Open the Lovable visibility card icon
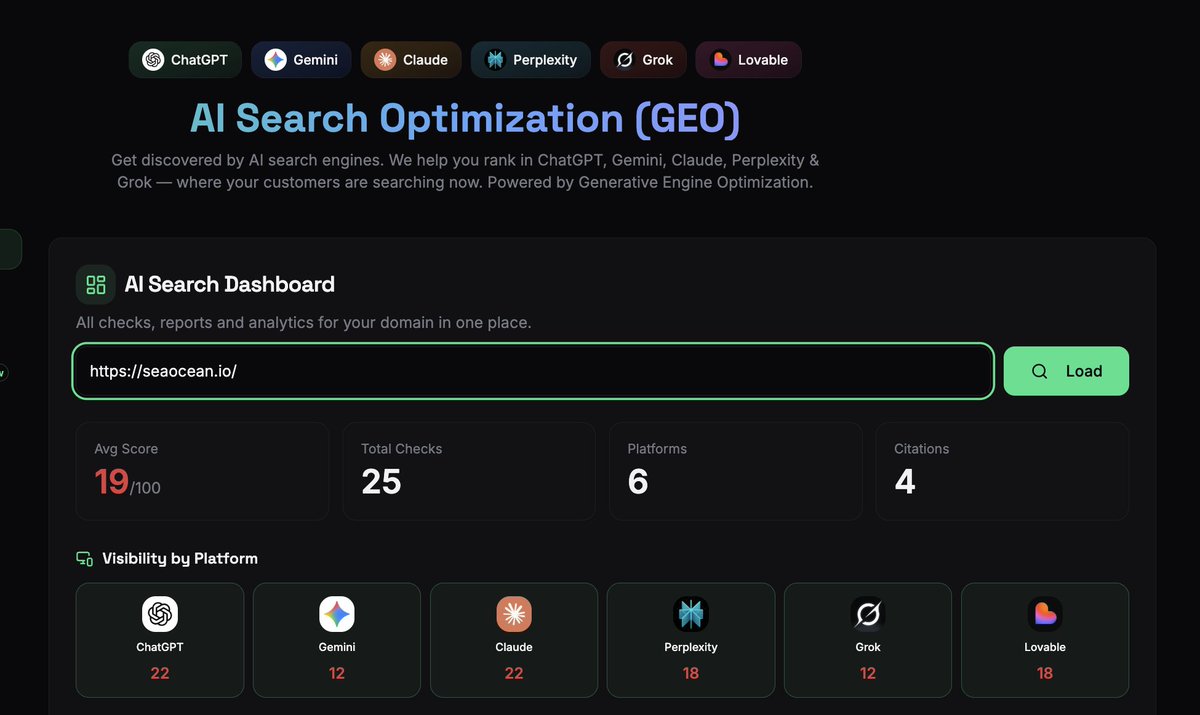The width and height of the screenshot is (1200, 715). (1045, 614)
